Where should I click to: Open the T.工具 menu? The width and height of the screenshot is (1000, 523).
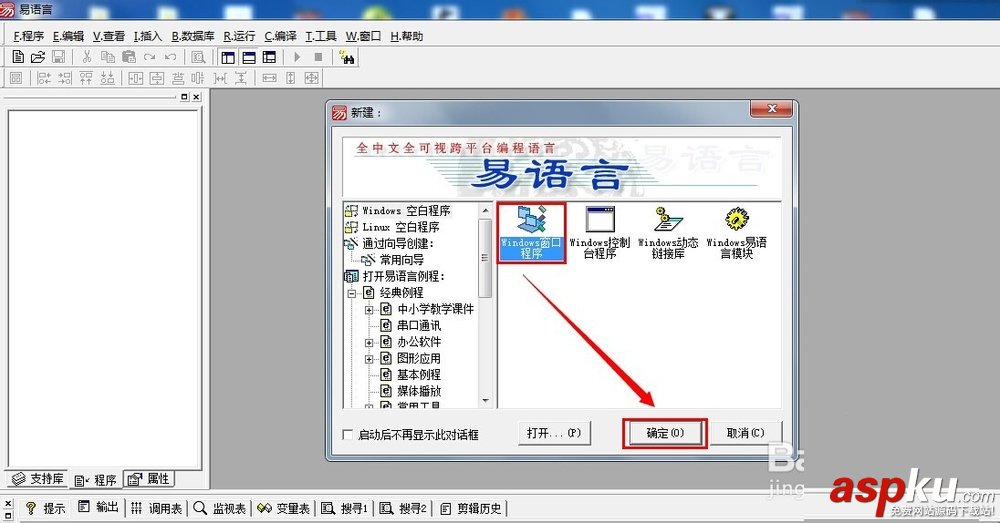point(321,36)
